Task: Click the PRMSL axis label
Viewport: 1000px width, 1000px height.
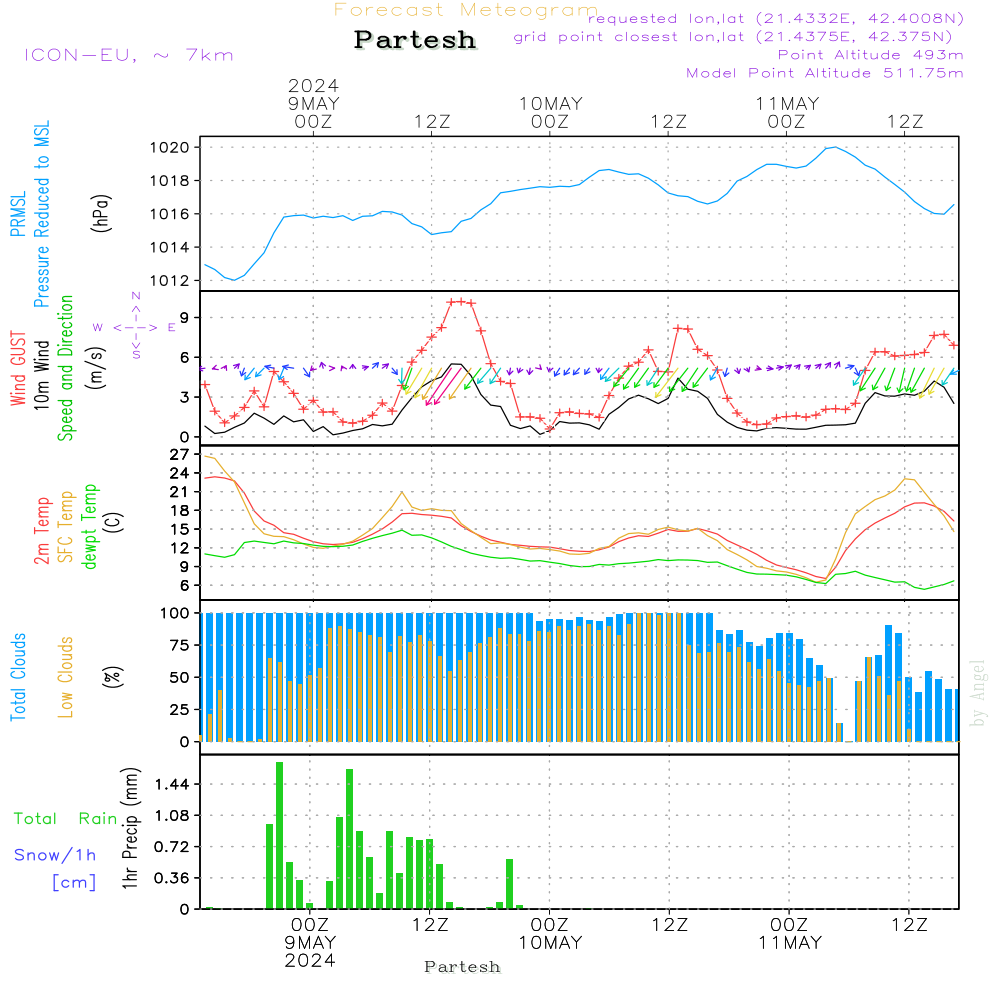Action: coord(17,214)
